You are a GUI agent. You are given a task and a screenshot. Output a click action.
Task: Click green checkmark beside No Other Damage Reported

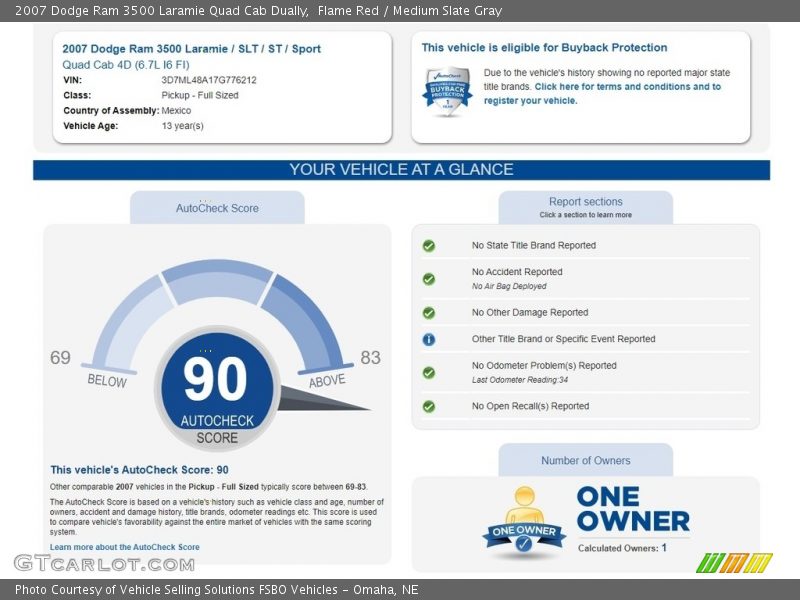point(429,313)
